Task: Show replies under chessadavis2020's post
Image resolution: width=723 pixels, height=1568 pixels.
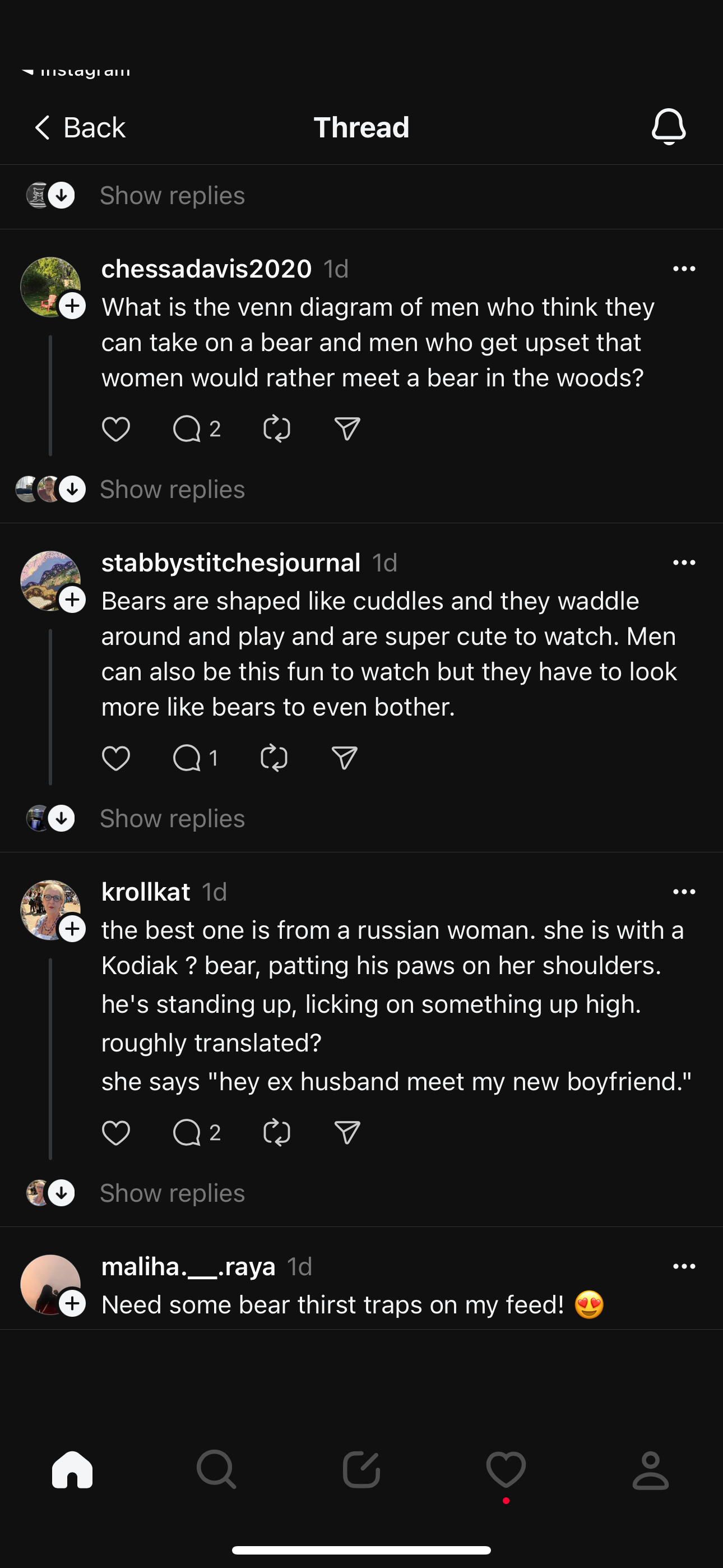Action: 172,490
